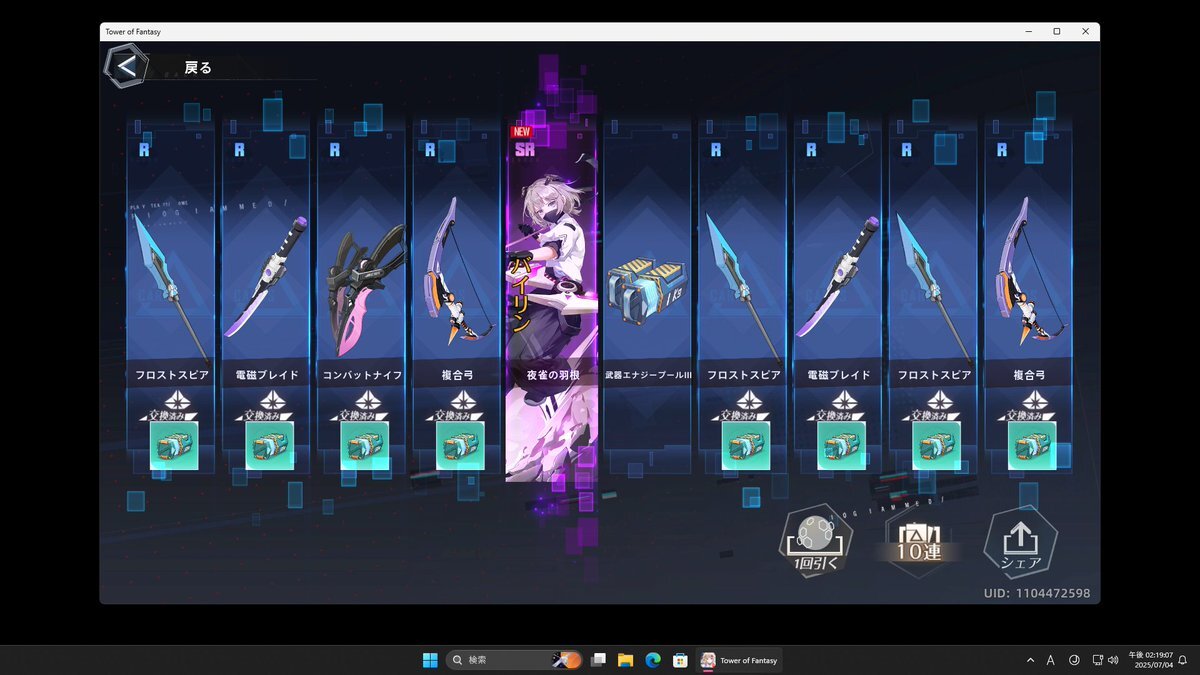
Task: Click the NEW badge on the SR card
Action: tap(520, 131)
